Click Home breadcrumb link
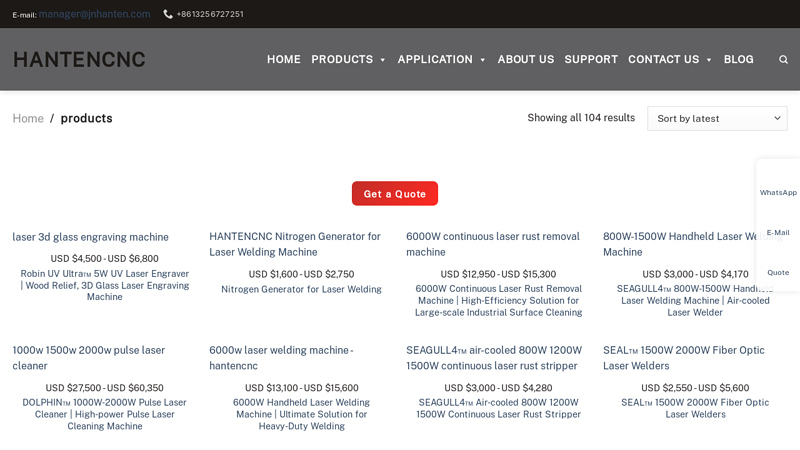This screenshot has width=800, height=450. (28, 118)
